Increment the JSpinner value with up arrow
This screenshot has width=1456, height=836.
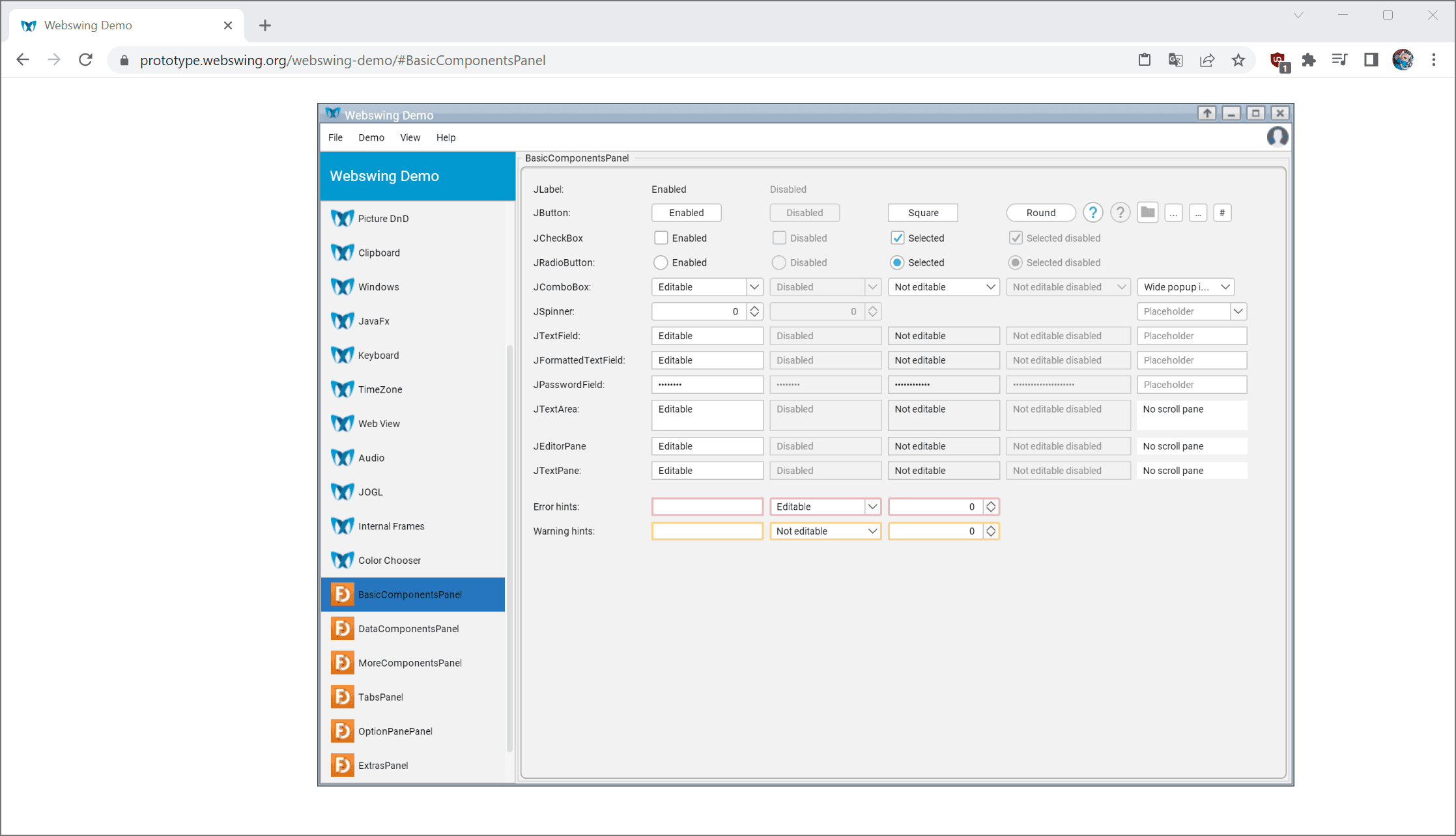754,308
